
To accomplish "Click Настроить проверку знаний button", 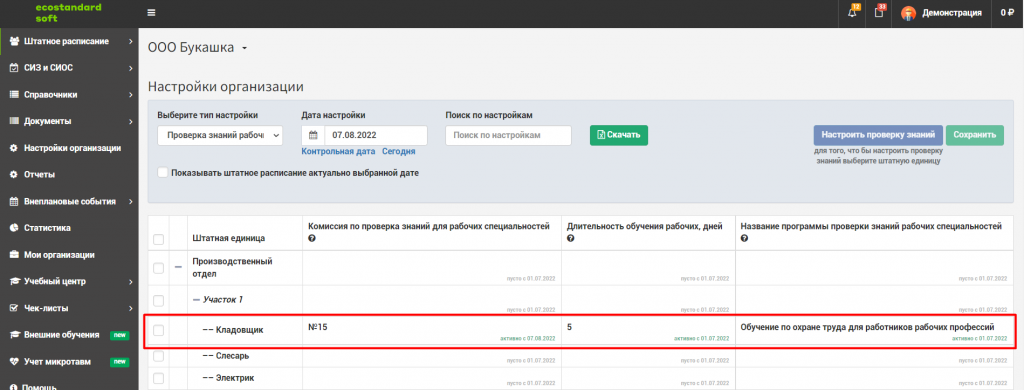I will (878, 135).
